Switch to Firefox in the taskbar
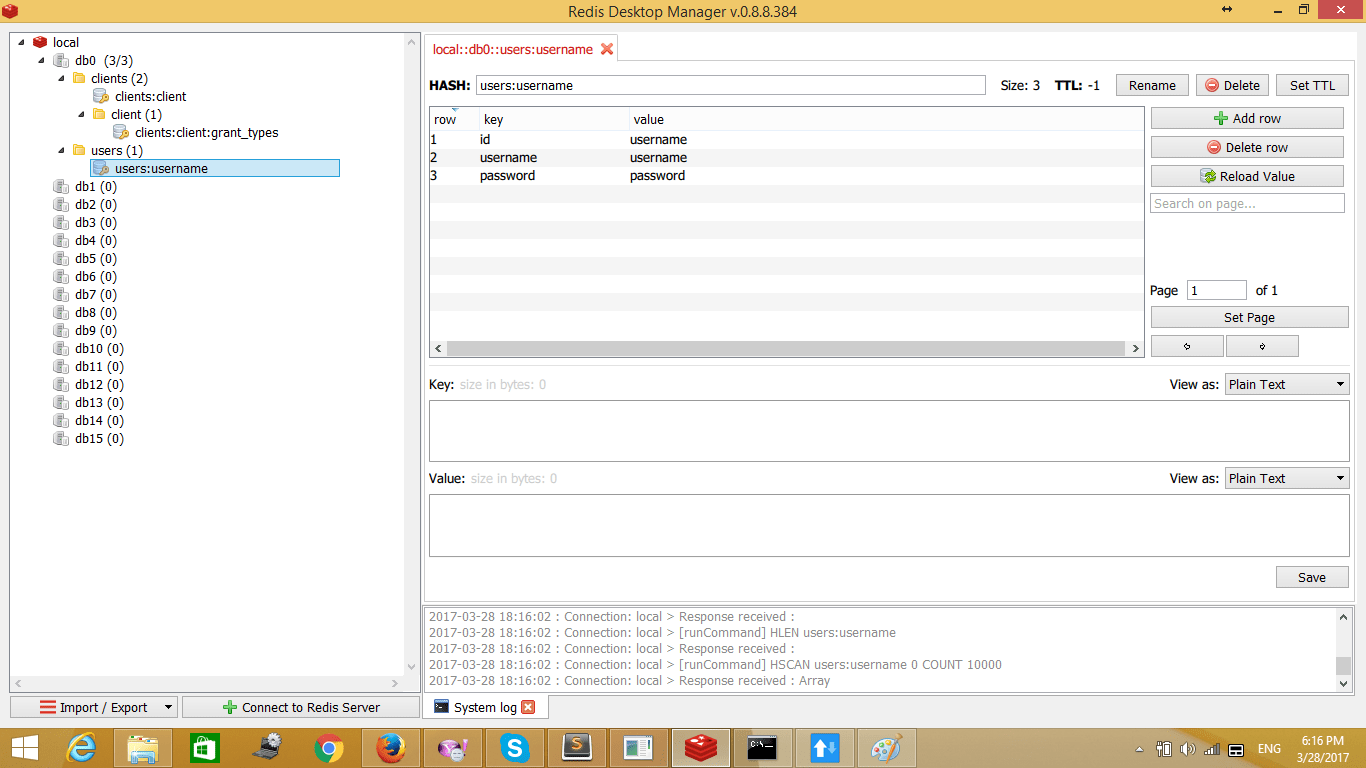Image resolution: width=1366 pixels, height=768 pixels. [391, 748]
